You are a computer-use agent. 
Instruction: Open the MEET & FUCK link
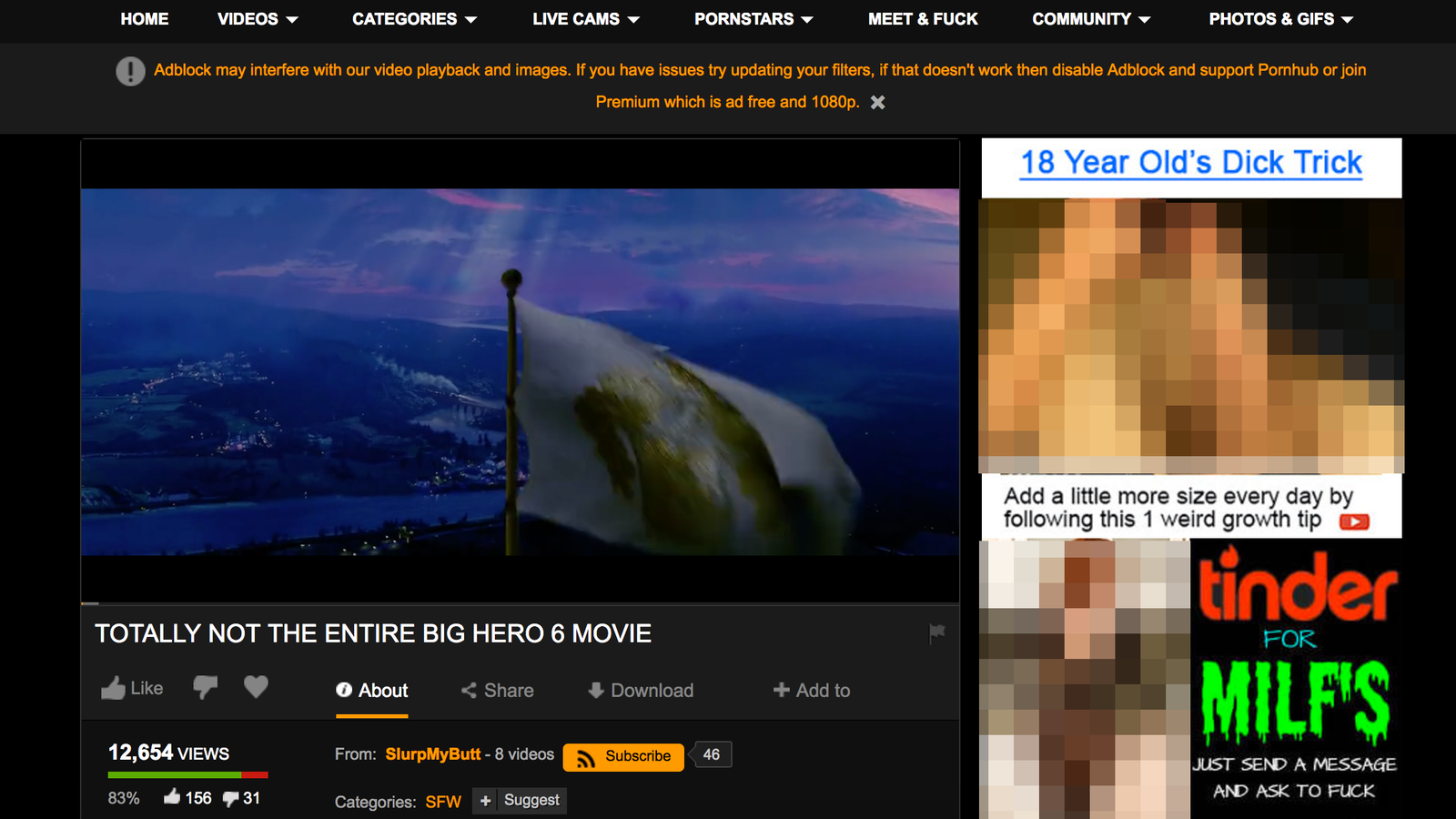click(923, 19)
